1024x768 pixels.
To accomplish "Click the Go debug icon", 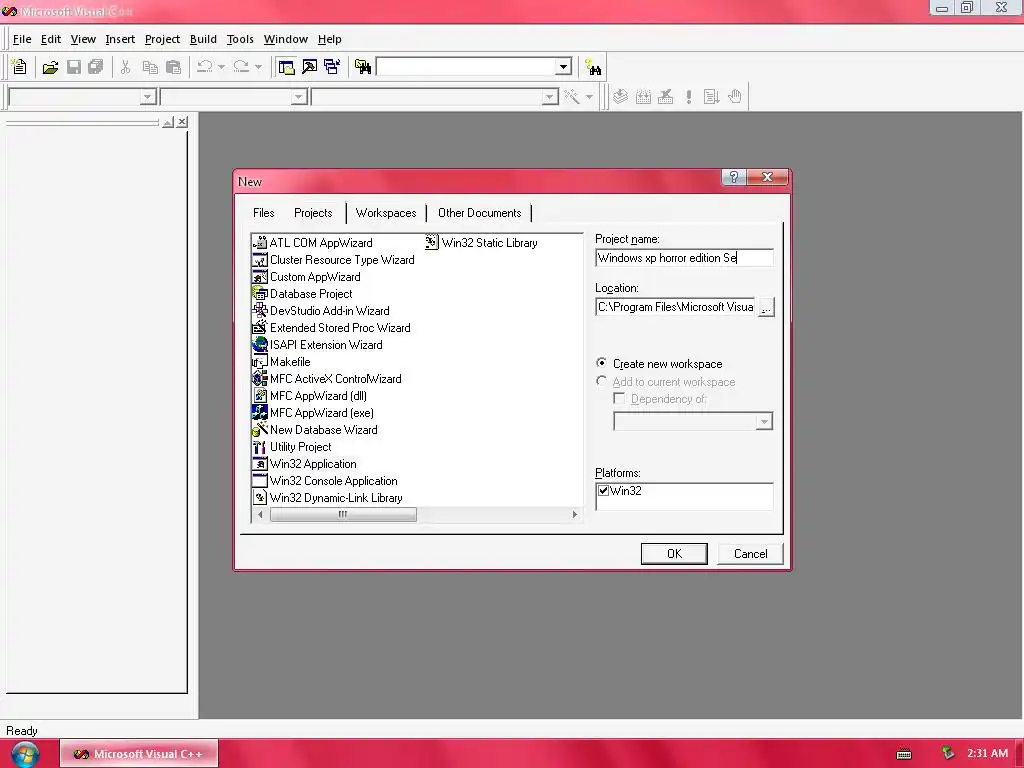I will click(711, 97).
